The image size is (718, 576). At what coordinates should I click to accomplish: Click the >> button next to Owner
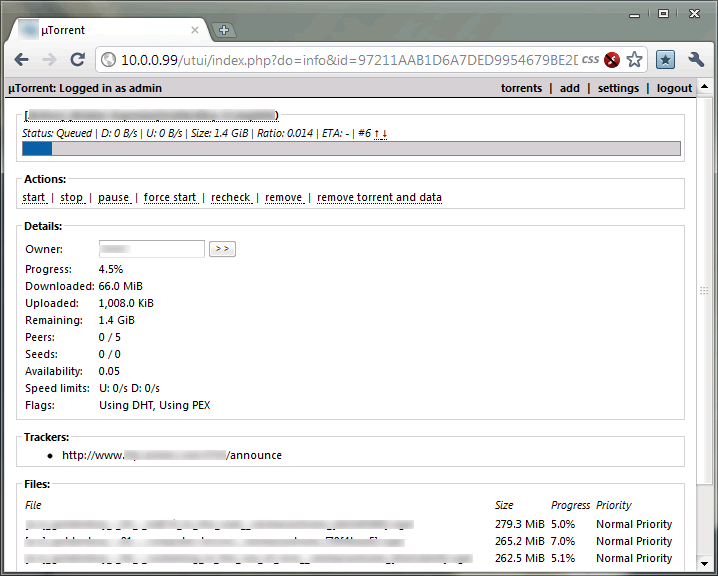point(223,249)
